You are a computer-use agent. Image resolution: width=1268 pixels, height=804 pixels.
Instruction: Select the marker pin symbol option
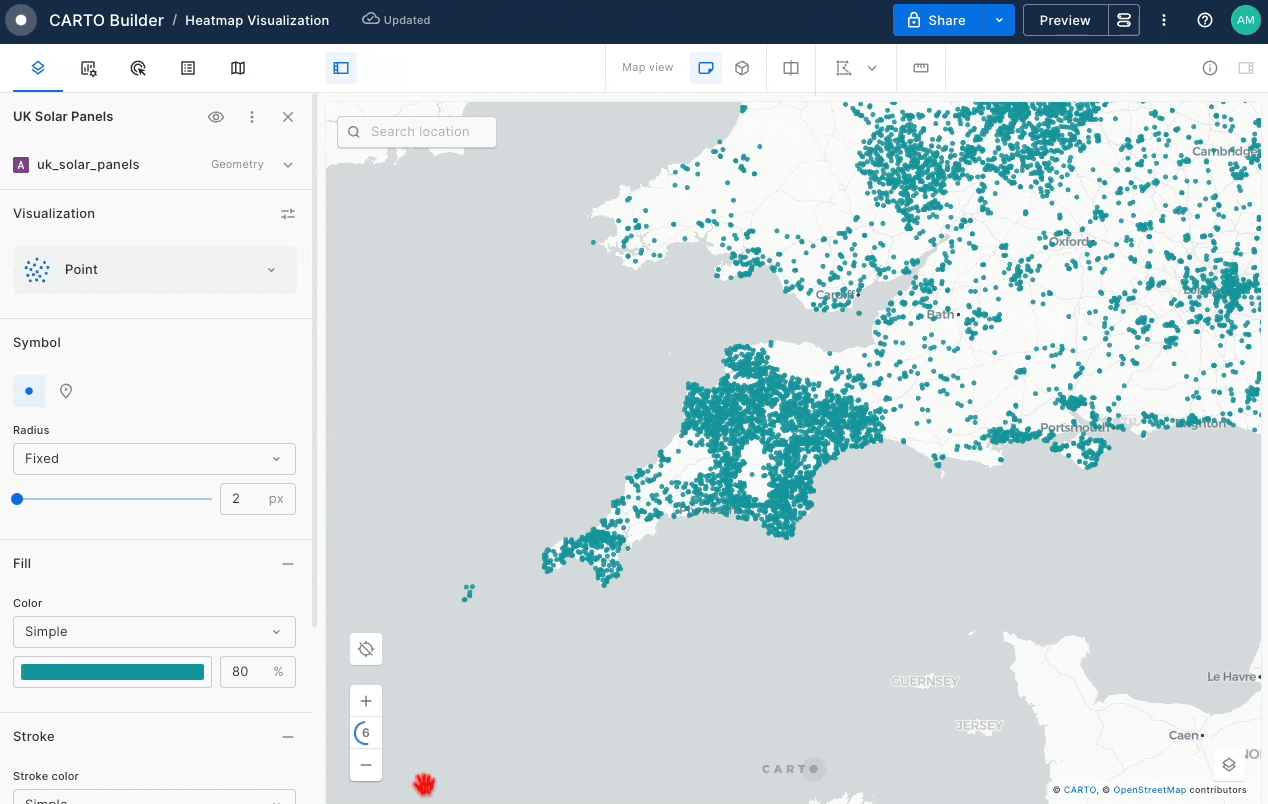pos(66,391)
